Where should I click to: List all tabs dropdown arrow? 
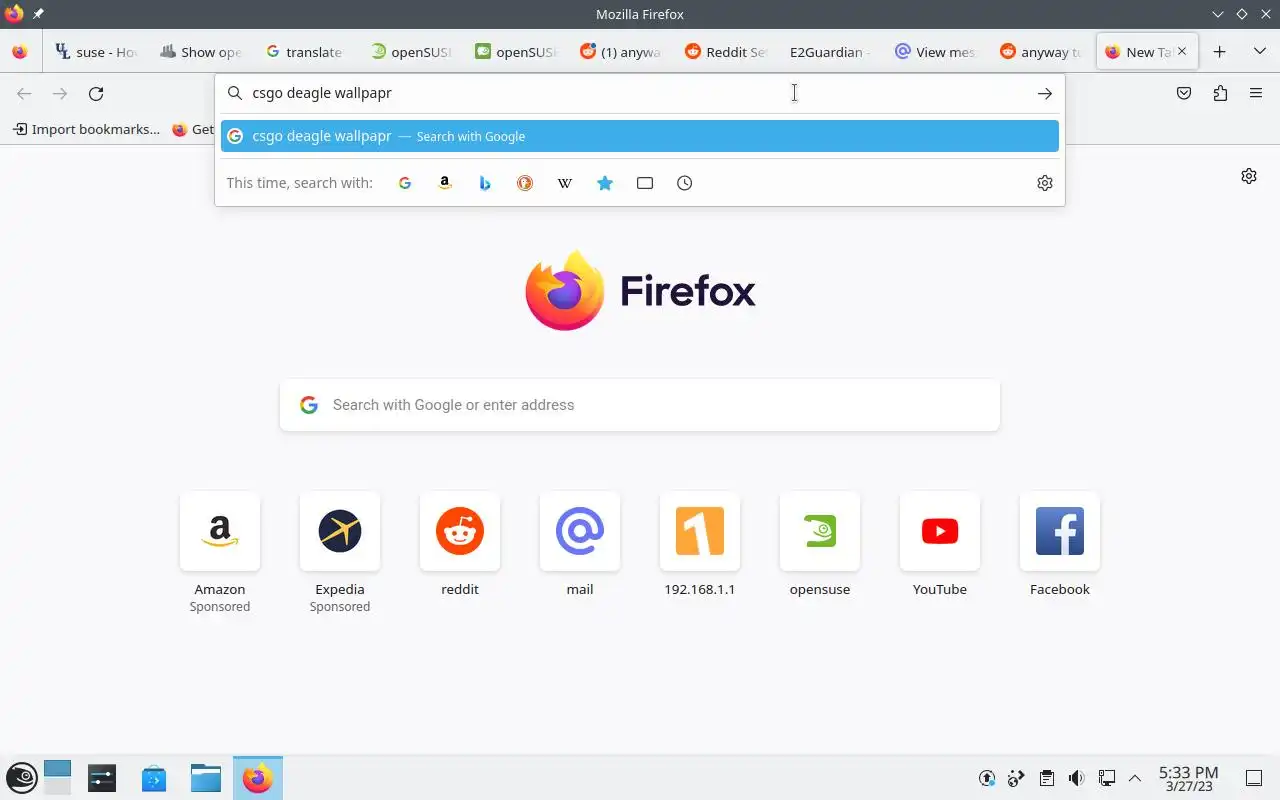click(1259, 52)
